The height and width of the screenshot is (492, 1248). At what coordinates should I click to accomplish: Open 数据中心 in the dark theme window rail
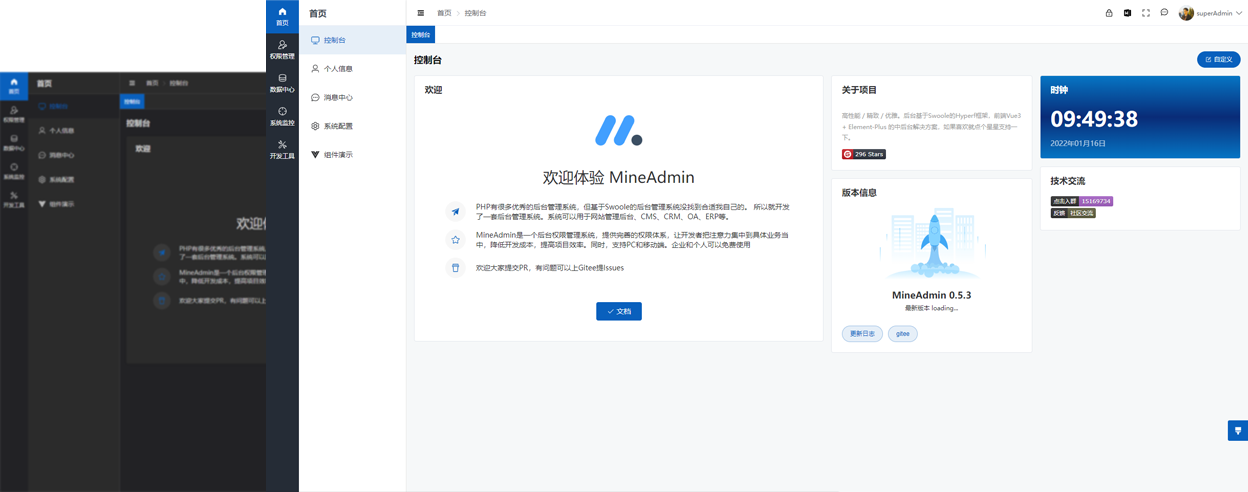click(x=14, y=143)
